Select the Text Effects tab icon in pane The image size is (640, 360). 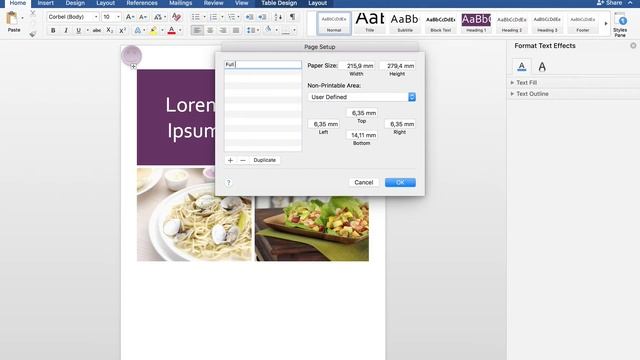(x=542, y=67)
